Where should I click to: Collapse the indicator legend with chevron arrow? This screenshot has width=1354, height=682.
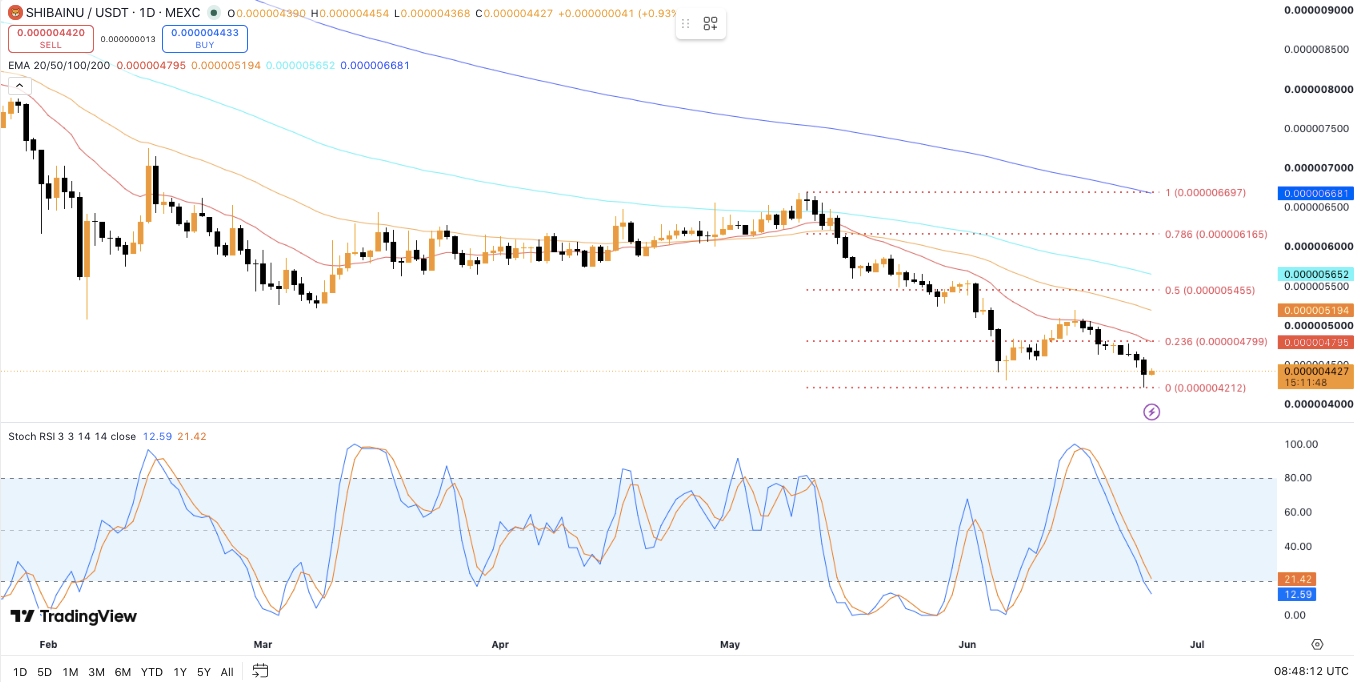click(x=19, y=86)
